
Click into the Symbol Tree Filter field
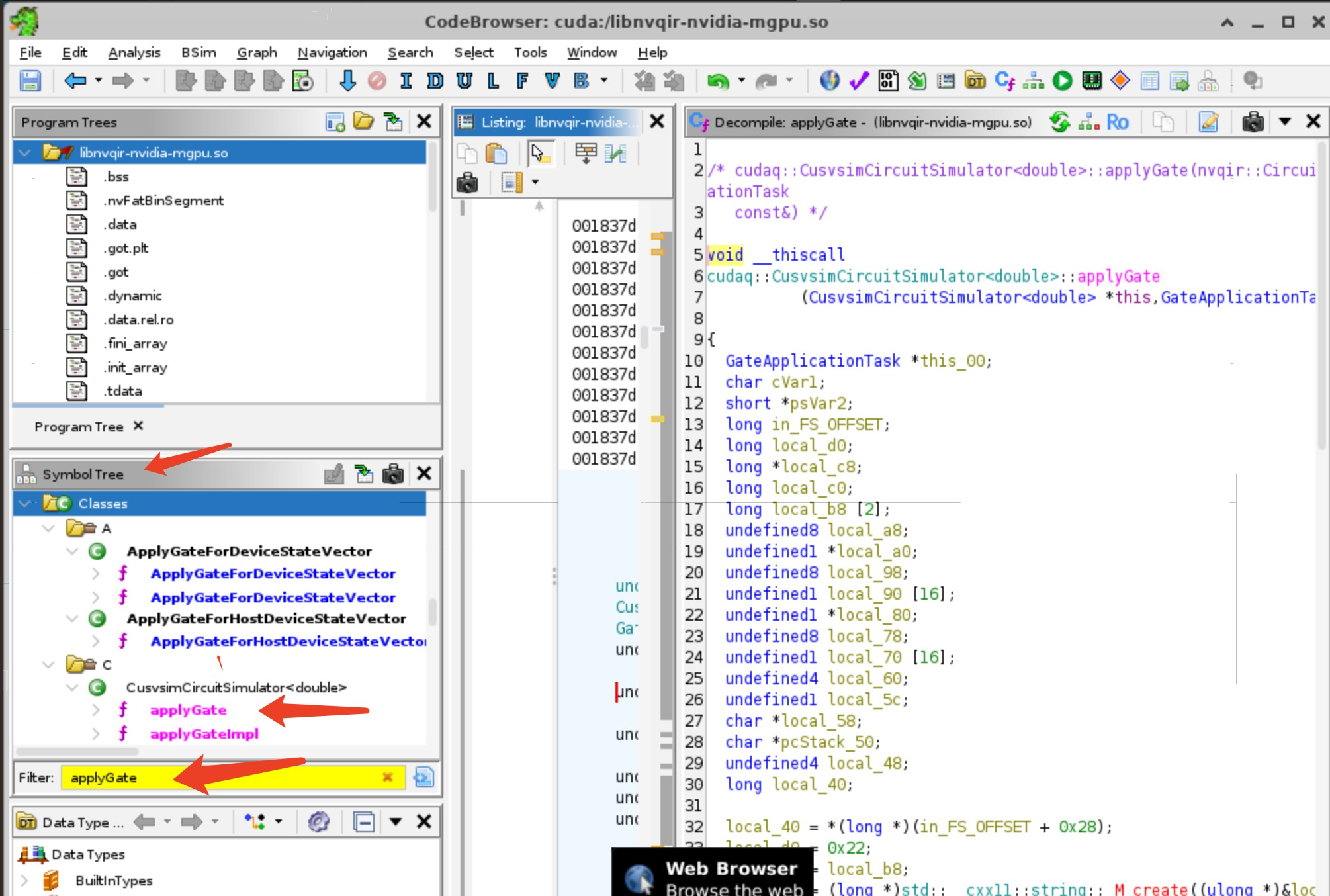coord(225,778)
